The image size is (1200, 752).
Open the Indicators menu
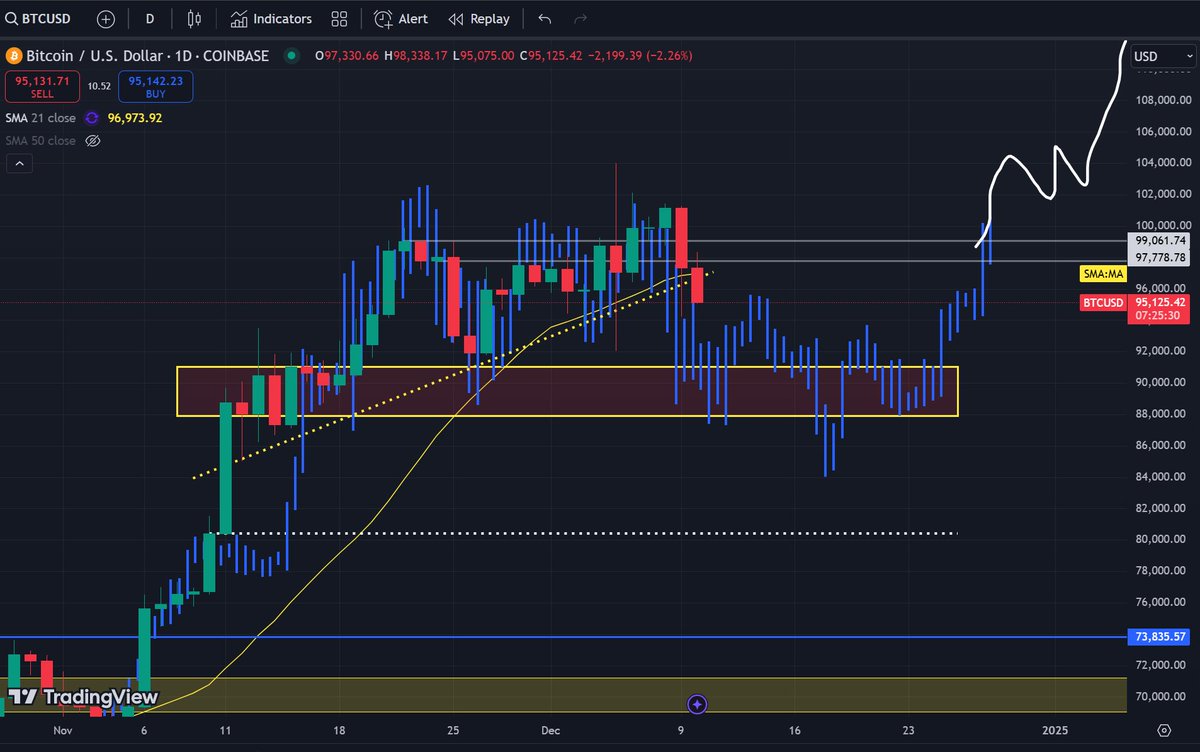[271, 19]
